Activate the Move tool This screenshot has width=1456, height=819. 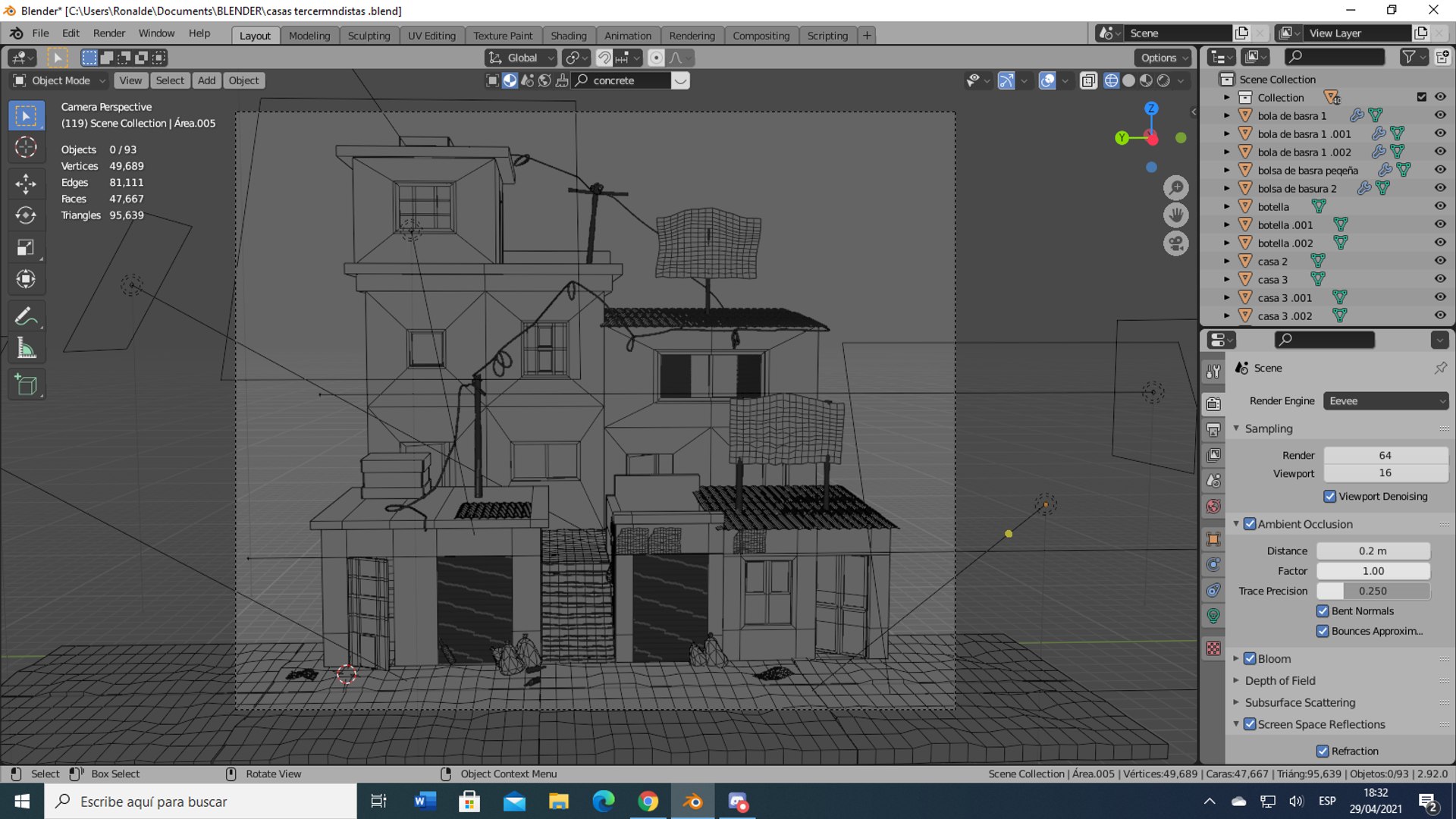[x=26, y=184]
